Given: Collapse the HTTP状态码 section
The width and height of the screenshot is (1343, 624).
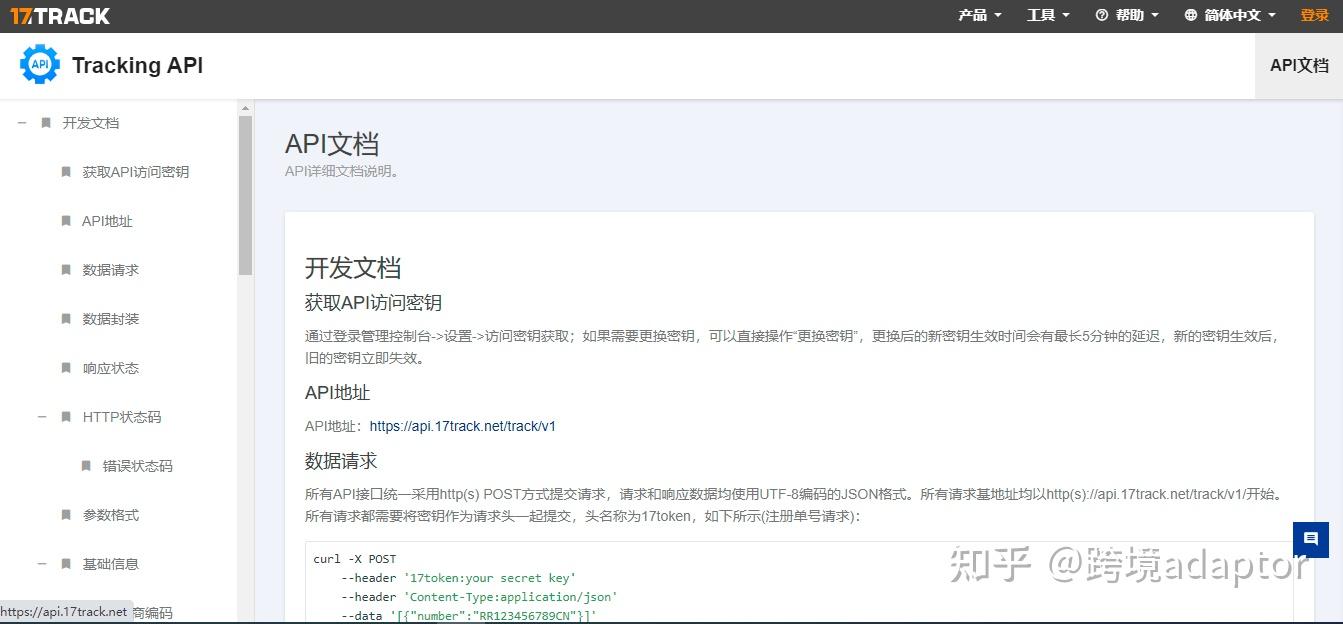Looking at the screenshot, I should pos(43,417).
